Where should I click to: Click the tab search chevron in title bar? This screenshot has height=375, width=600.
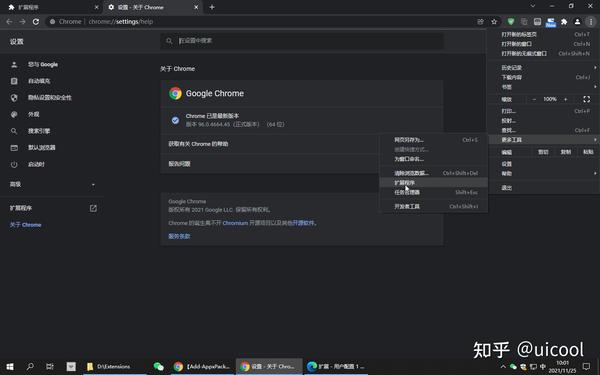coord(533,6)
